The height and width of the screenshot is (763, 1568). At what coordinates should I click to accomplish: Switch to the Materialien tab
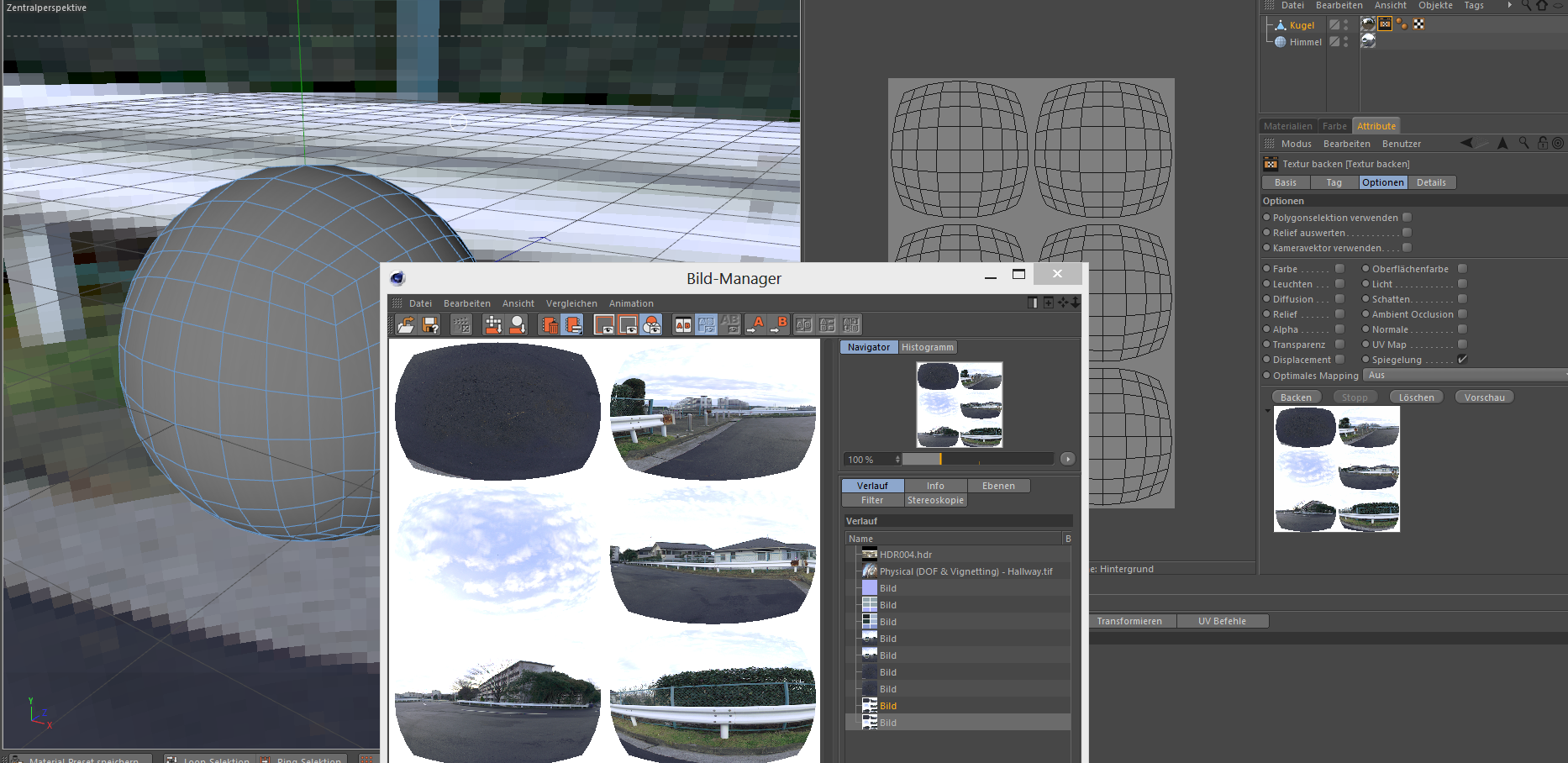[x=1287, y=126]
